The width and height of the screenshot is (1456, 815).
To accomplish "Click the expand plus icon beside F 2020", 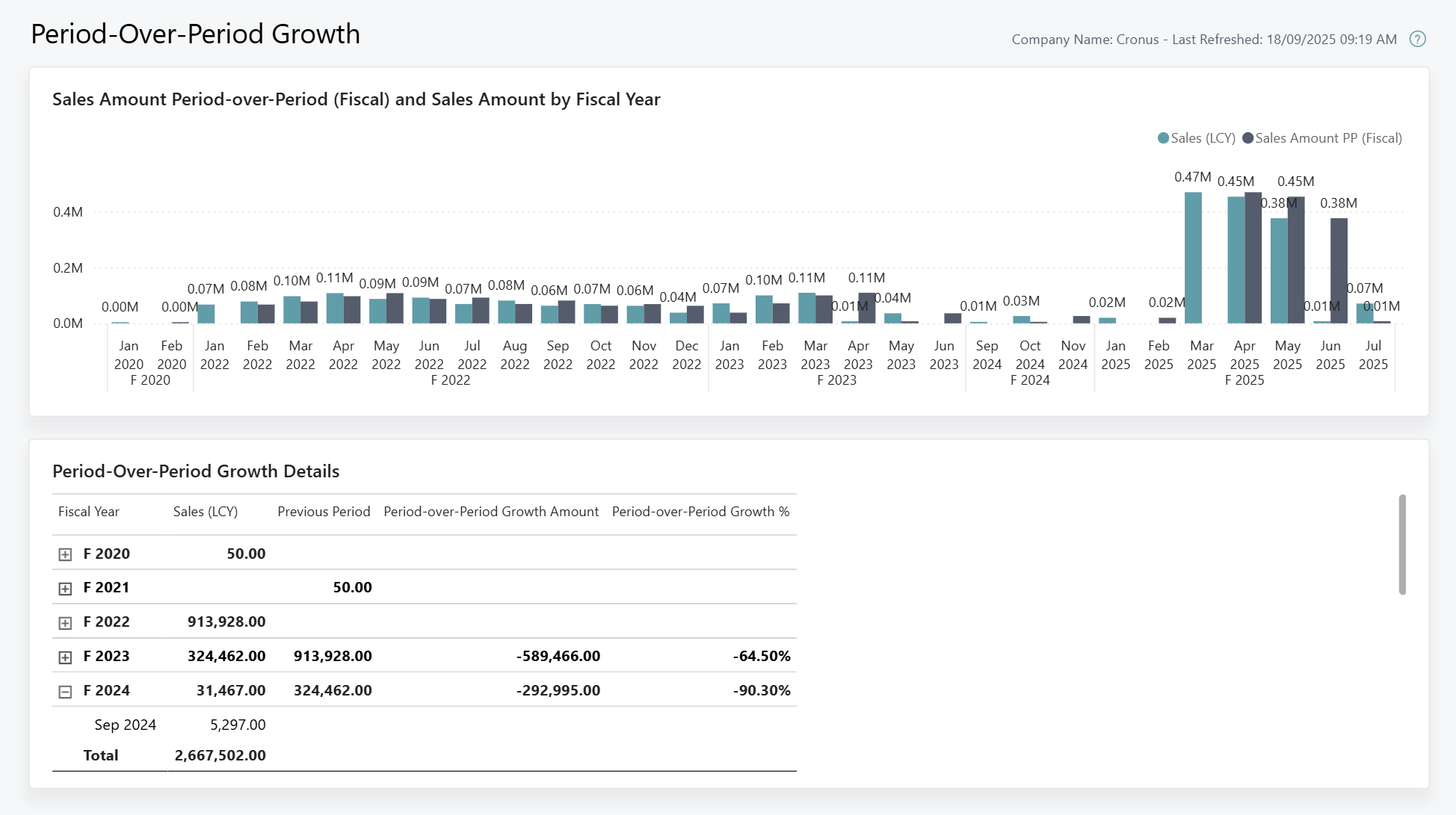I will pos(64,553).
